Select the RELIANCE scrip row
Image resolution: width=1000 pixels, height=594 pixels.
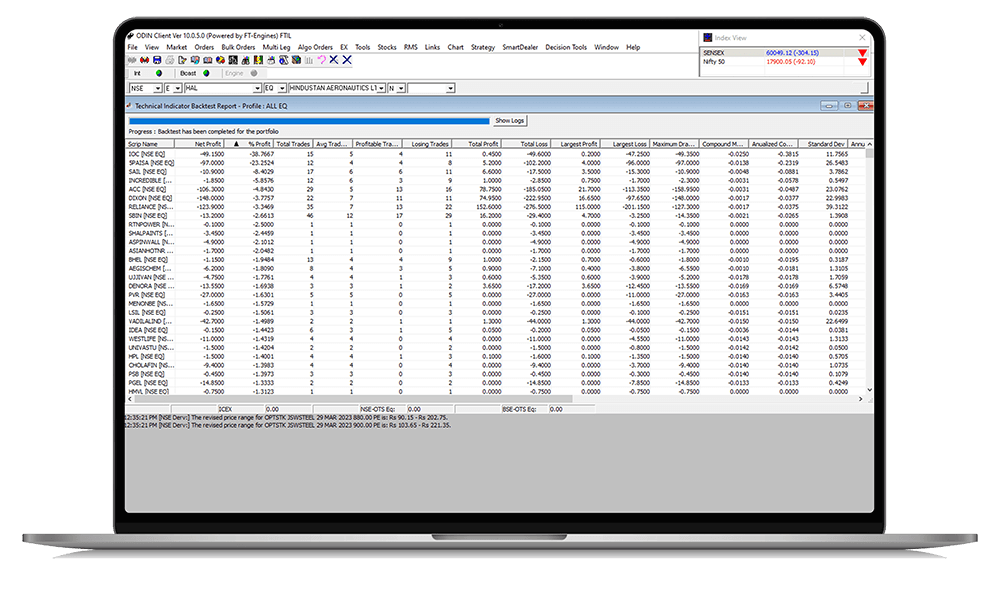496,207
